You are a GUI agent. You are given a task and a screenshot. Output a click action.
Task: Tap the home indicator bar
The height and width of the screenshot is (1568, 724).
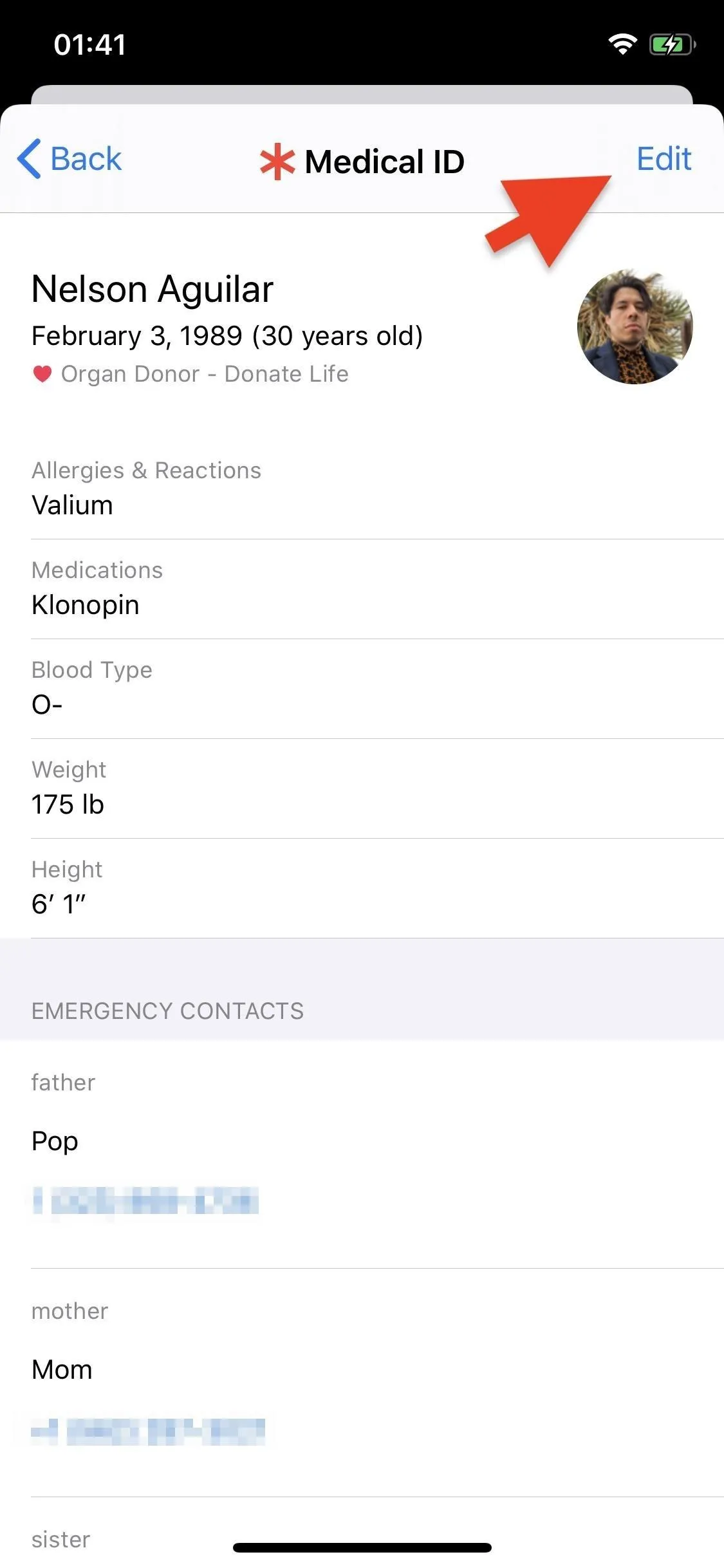point(362,1547)
